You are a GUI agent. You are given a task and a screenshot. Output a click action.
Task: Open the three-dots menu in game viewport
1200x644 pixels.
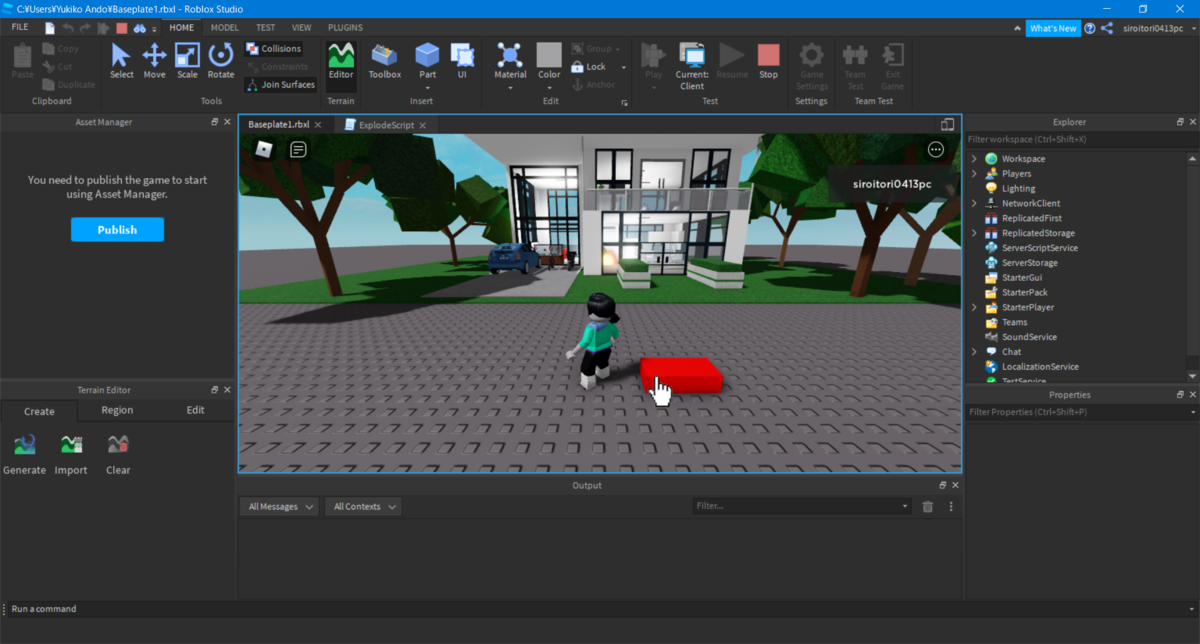pyautogui.click(x=936, y=149)
